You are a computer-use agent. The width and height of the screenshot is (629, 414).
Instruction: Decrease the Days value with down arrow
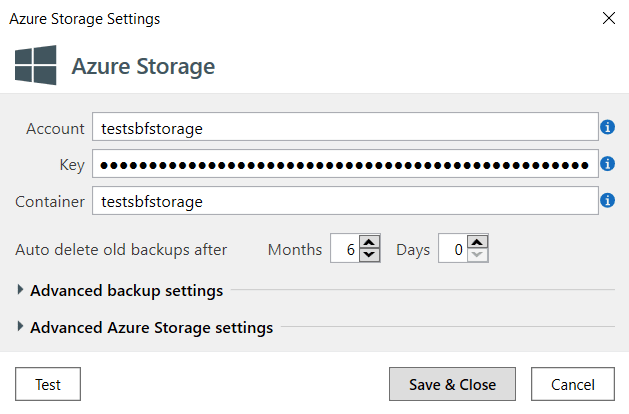477,256
